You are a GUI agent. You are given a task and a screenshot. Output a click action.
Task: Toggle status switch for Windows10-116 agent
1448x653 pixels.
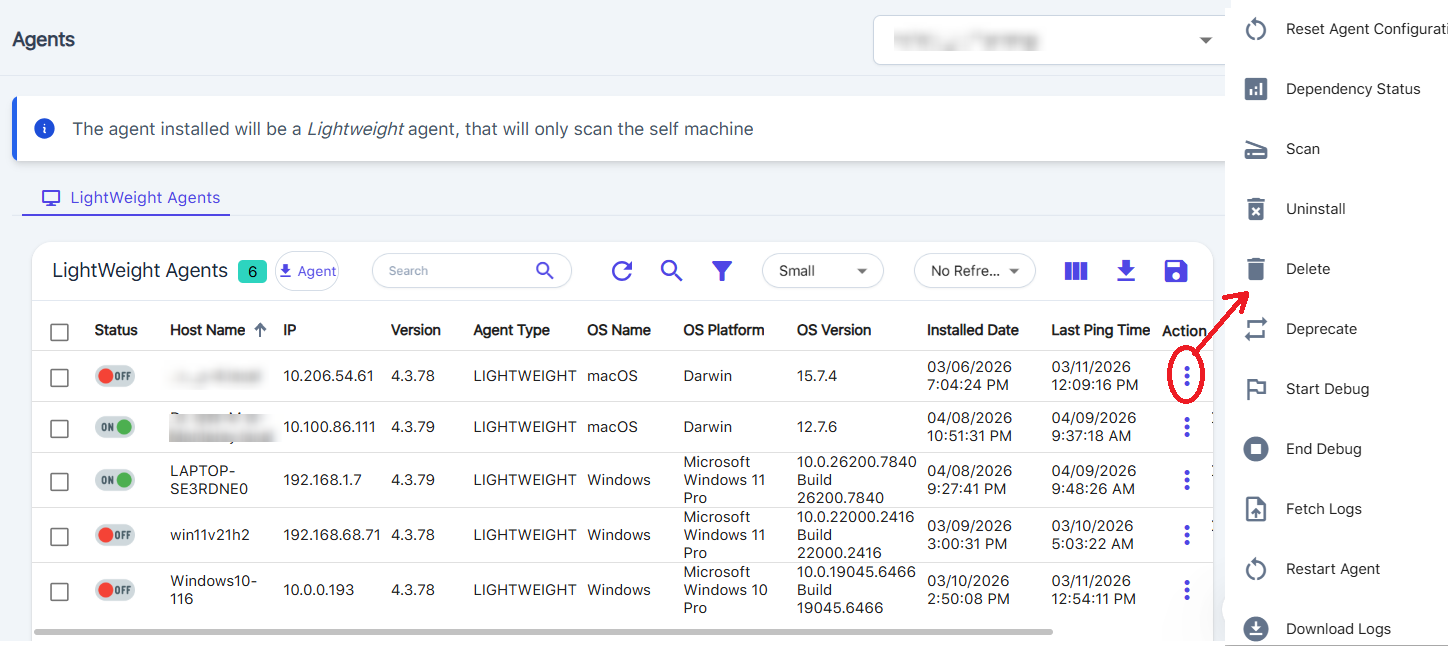coord(115,590)
